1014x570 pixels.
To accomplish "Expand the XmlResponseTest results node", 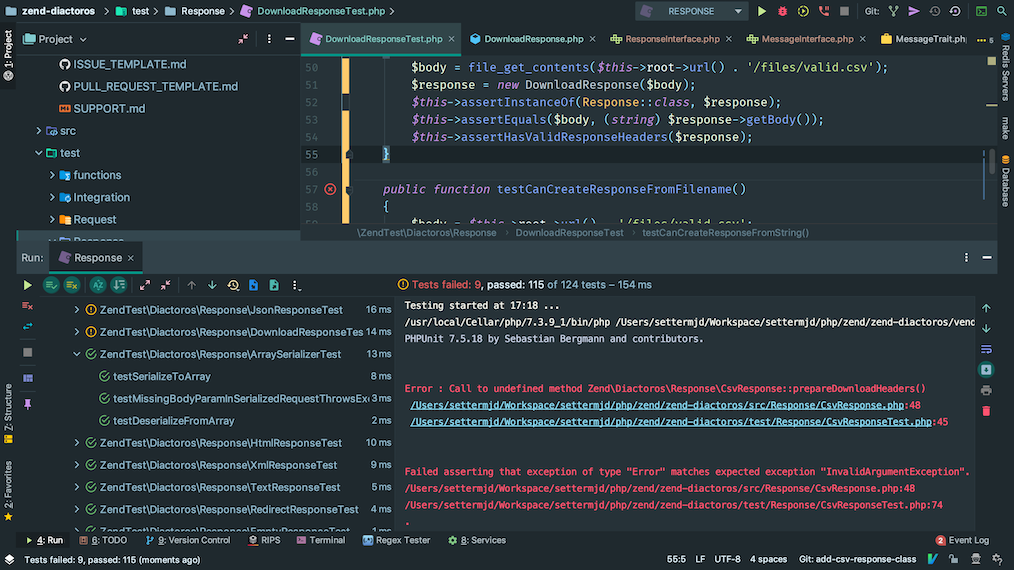I will (x=77, y=465).
